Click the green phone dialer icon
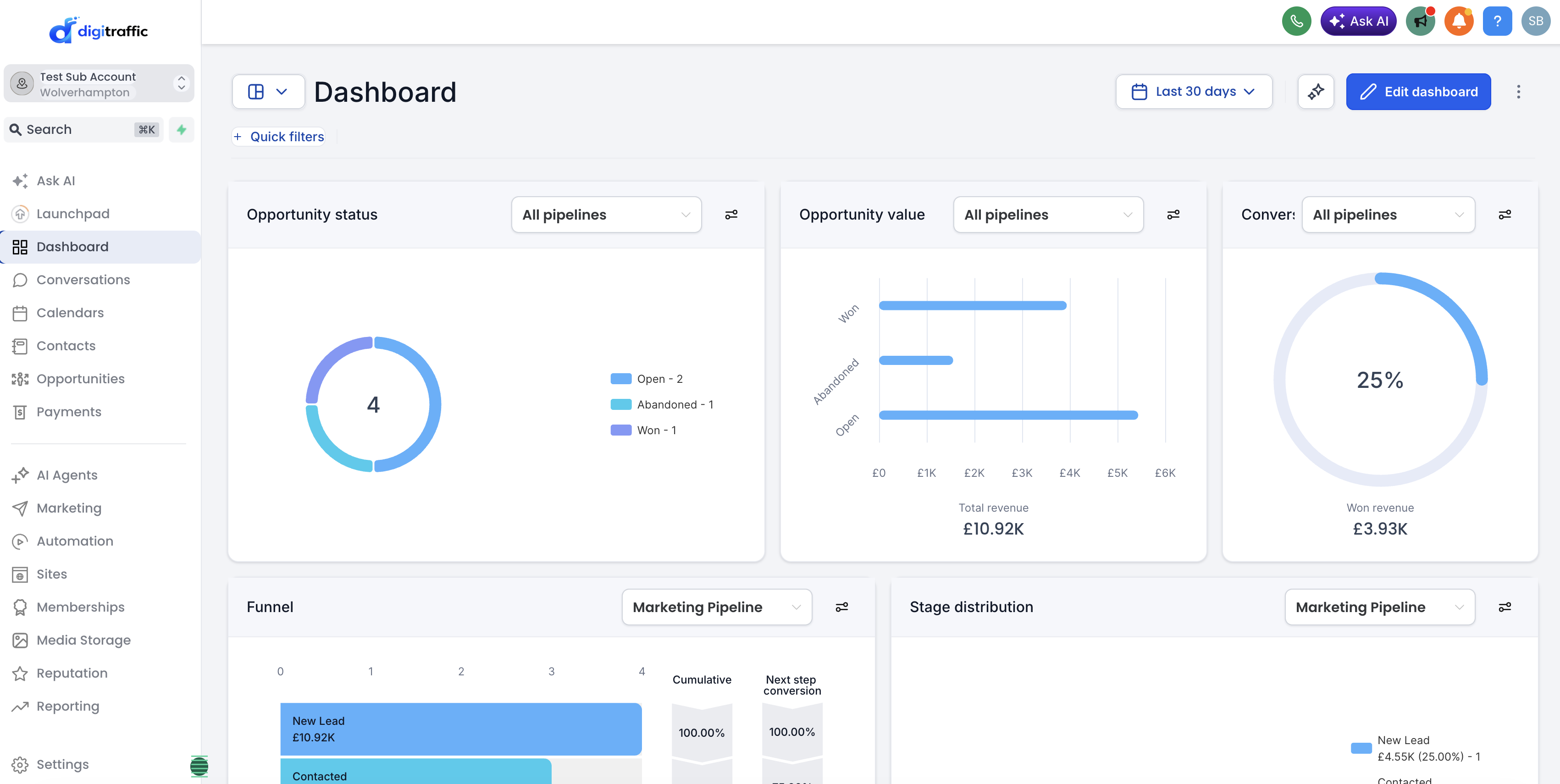The width and height of the screenshot is (1560, 784). [1296, 21]
